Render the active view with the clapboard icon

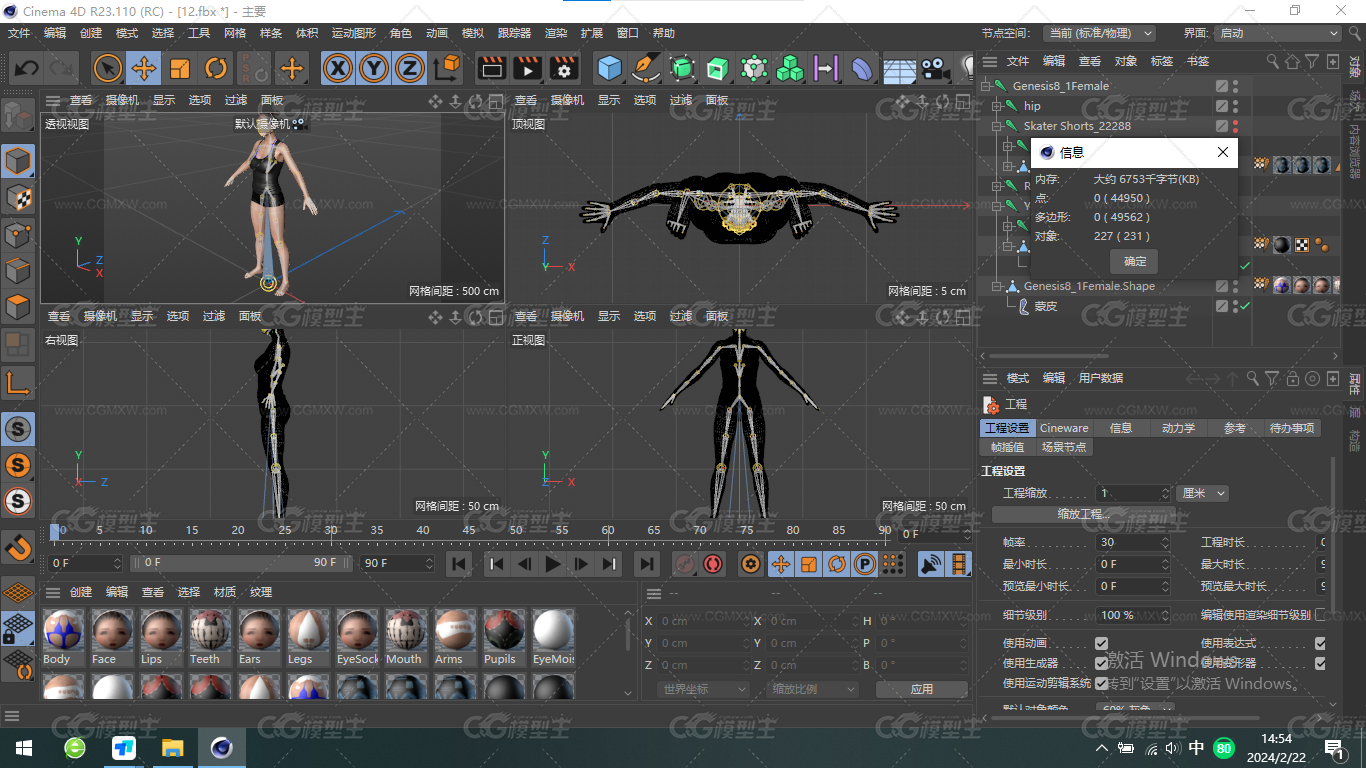(492, 68)
